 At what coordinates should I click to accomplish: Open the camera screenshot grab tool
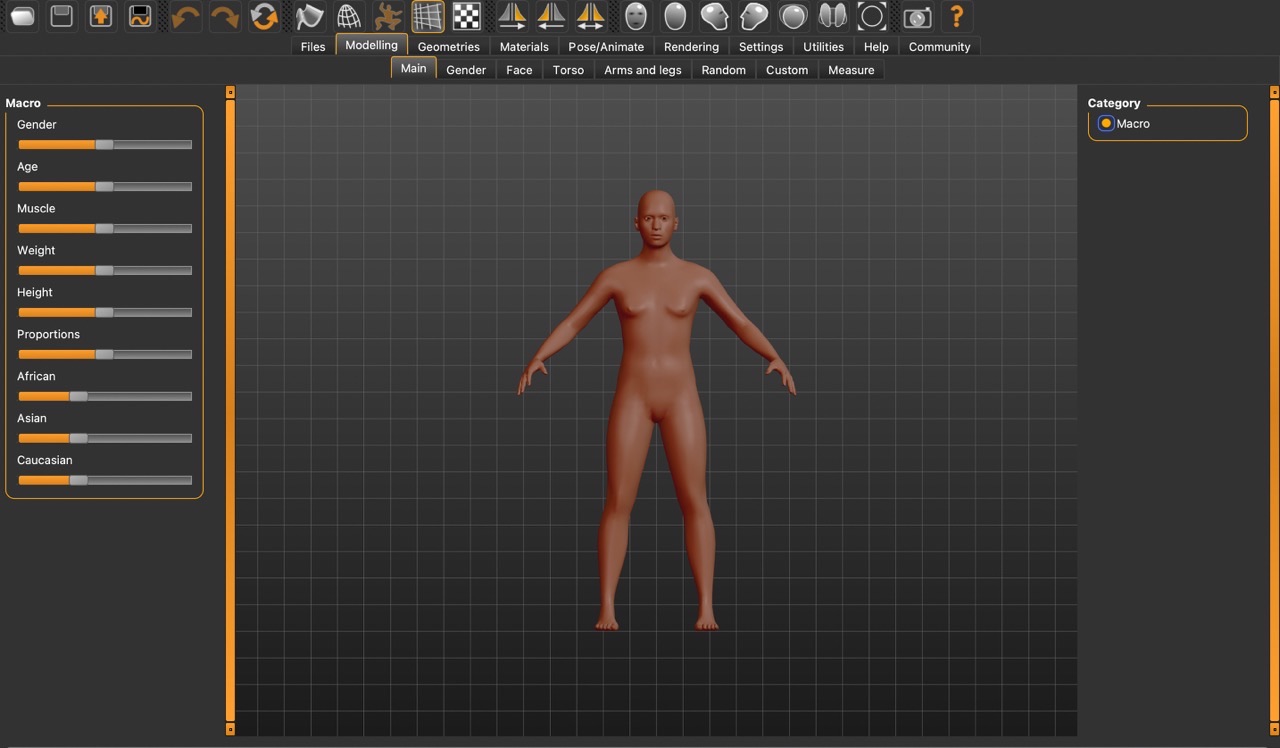(916, 16)
